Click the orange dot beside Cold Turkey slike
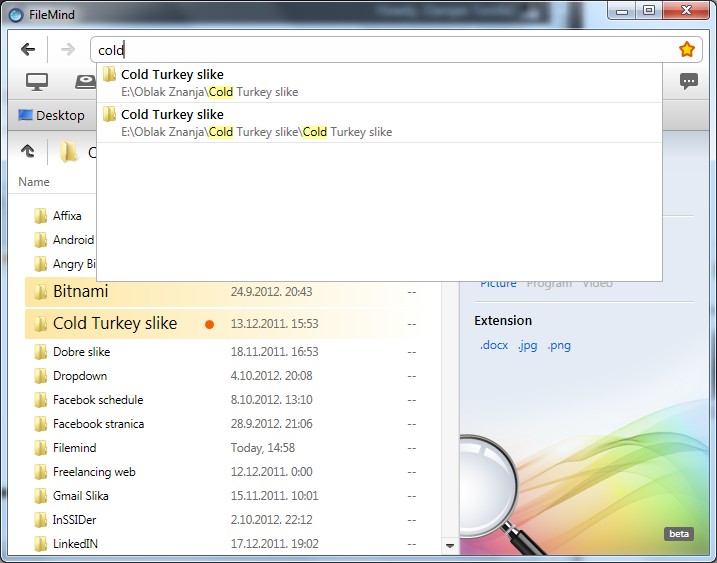 [209, 324]
